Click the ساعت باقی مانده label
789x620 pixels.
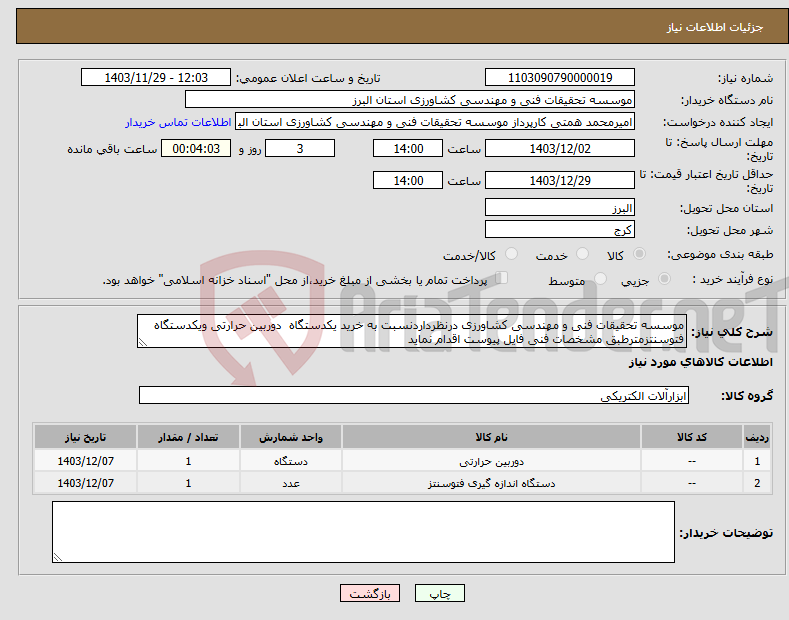pos(112,149)
